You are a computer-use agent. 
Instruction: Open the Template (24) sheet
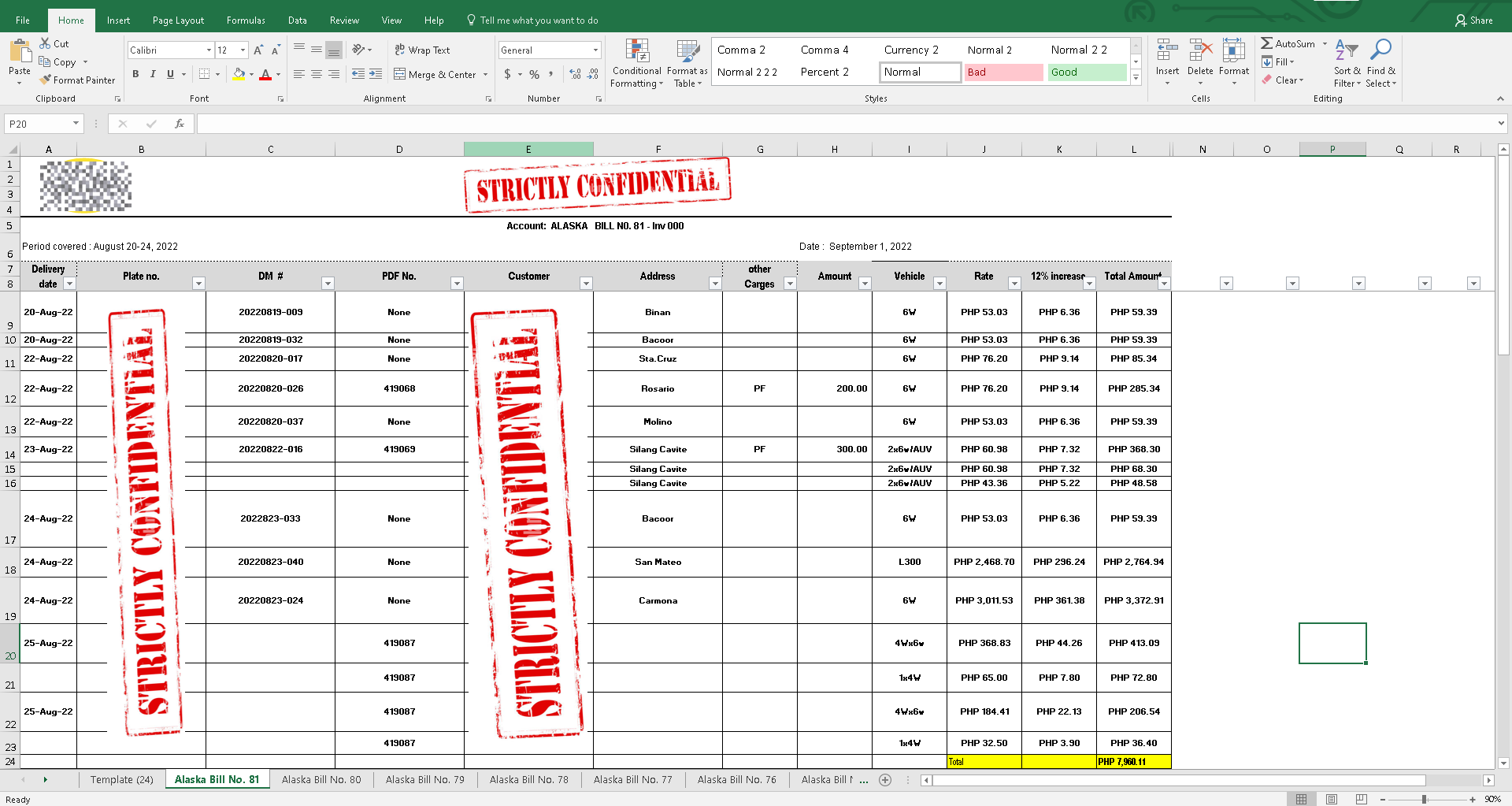(x=121, y=779)
